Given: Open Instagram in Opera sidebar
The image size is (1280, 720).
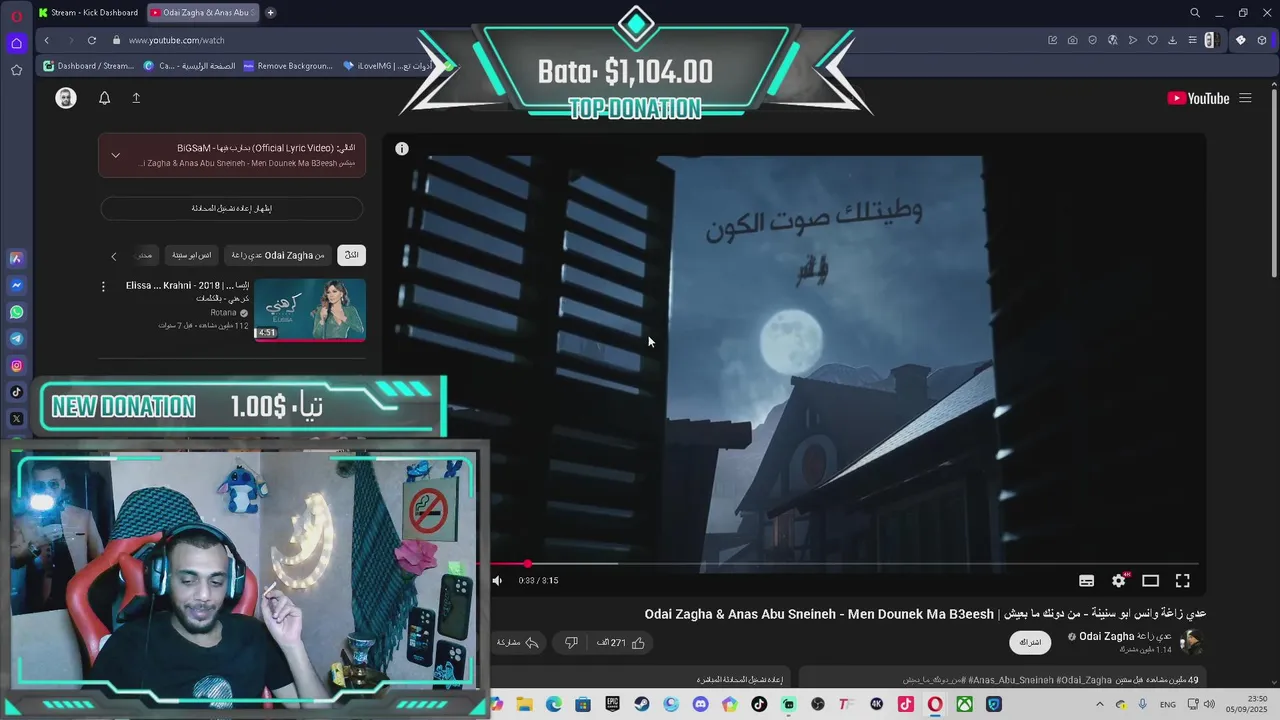Looking at the screenshot, I should (16, 366).
